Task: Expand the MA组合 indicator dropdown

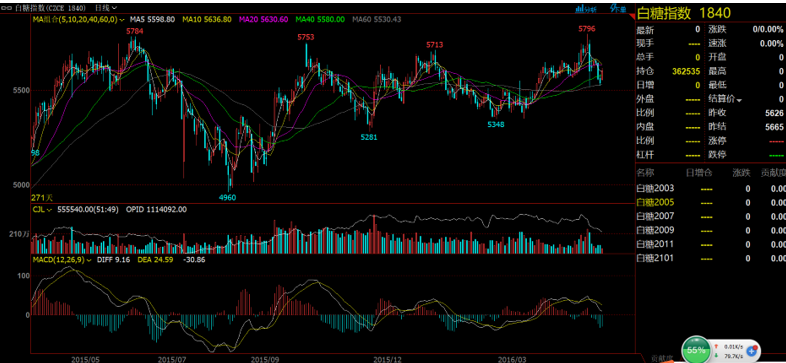Action: click(122, 20)
